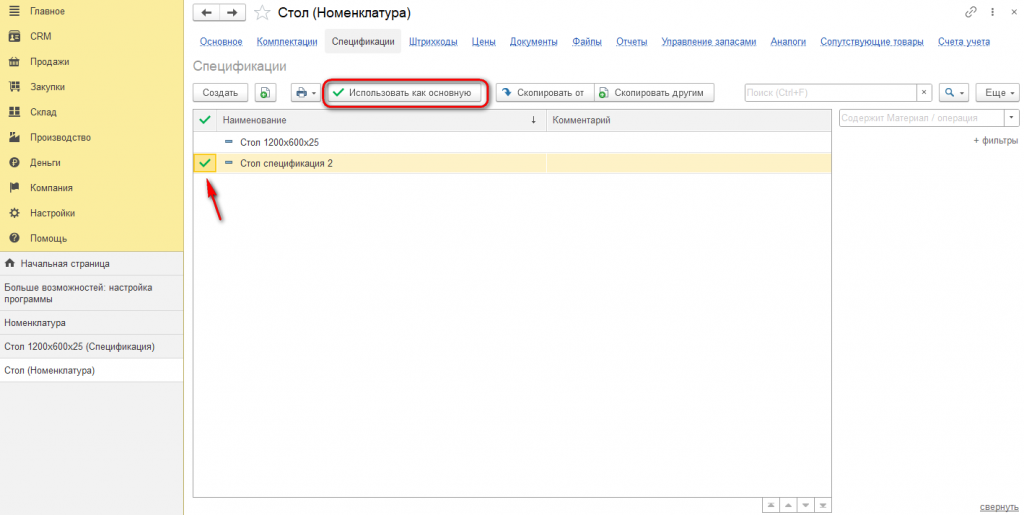Jump to the last row with the bottom arrow
Screen dimensions: 1024x515
(x=823, y=505)
